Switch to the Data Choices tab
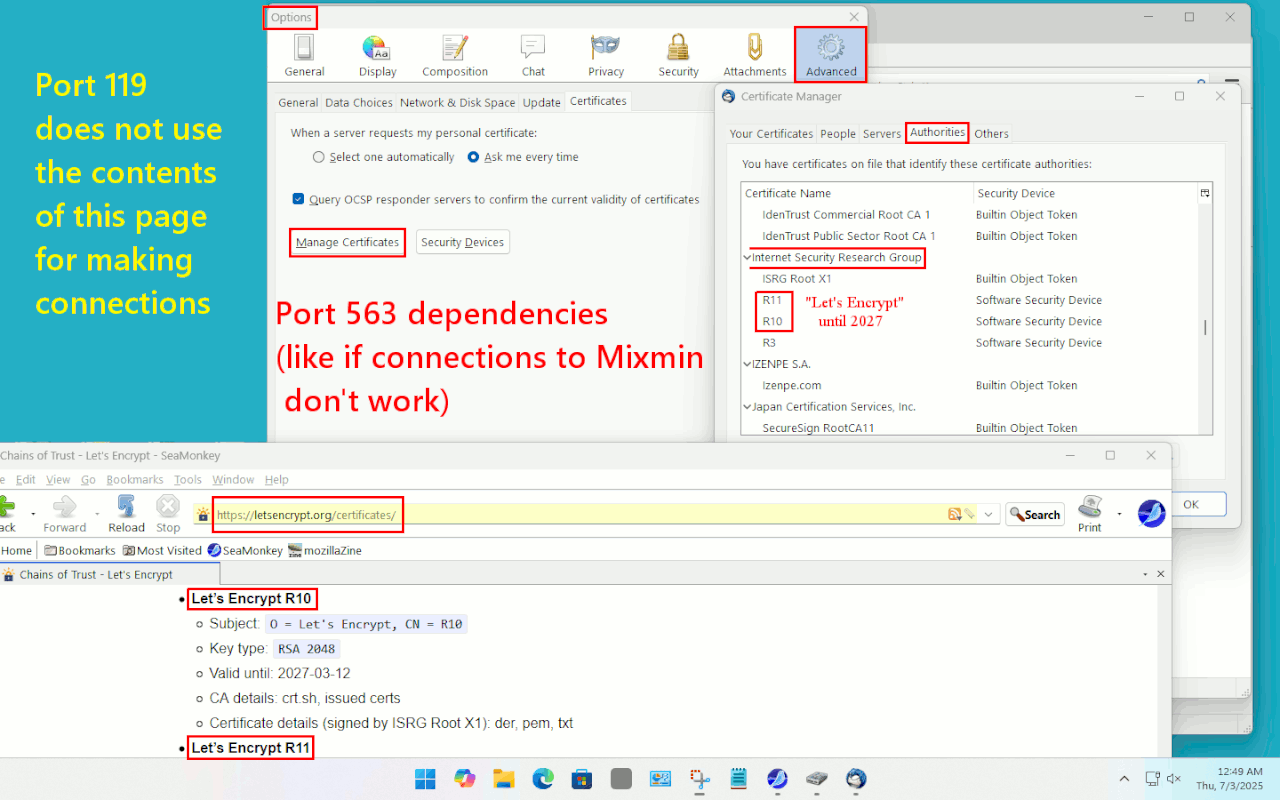The width and height of the screenshot is (1280, 800). pyautogui.click(x=359, y=103)
